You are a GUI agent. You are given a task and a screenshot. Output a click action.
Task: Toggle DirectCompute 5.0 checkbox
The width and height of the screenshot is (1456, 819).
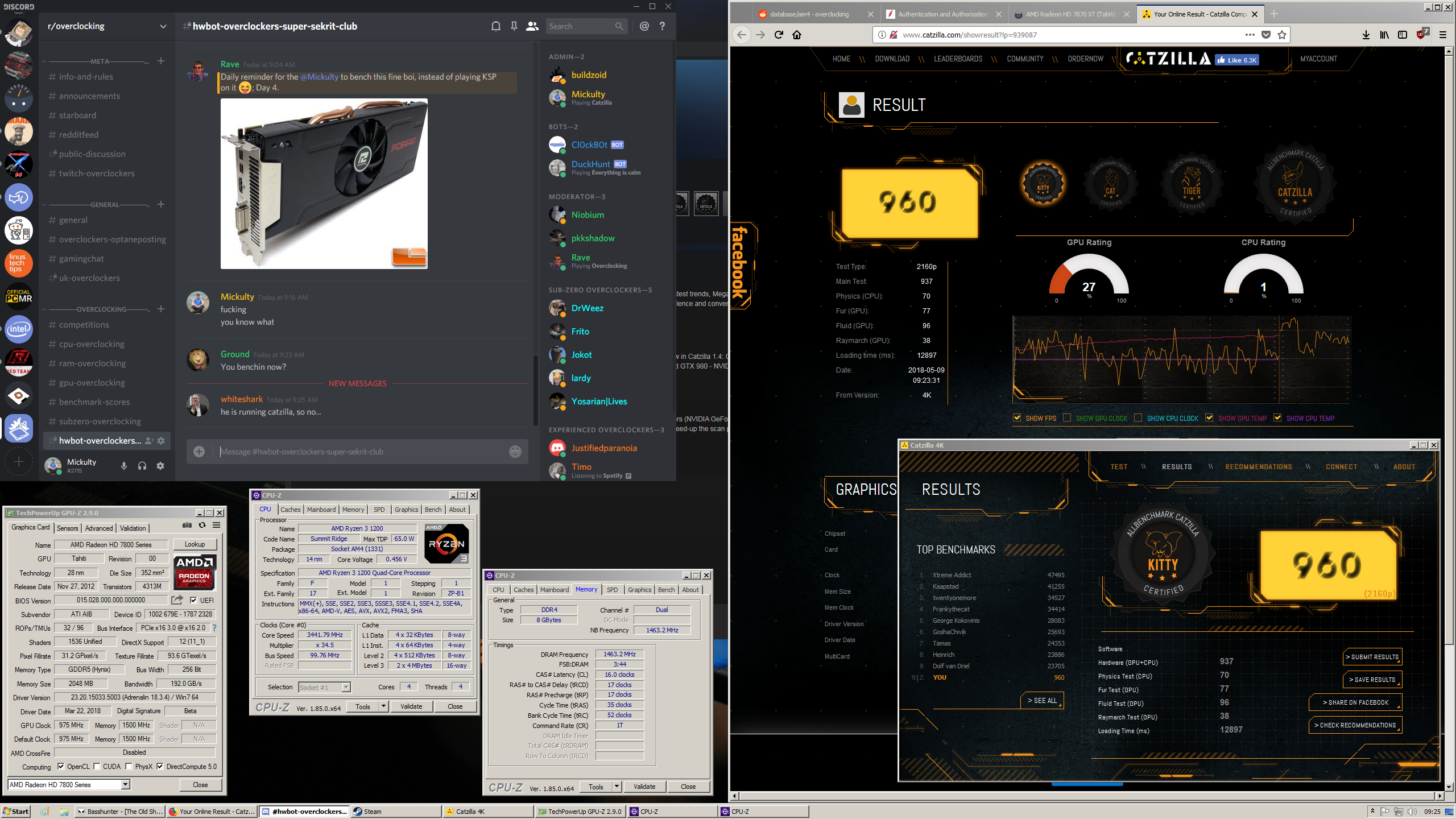160,767
